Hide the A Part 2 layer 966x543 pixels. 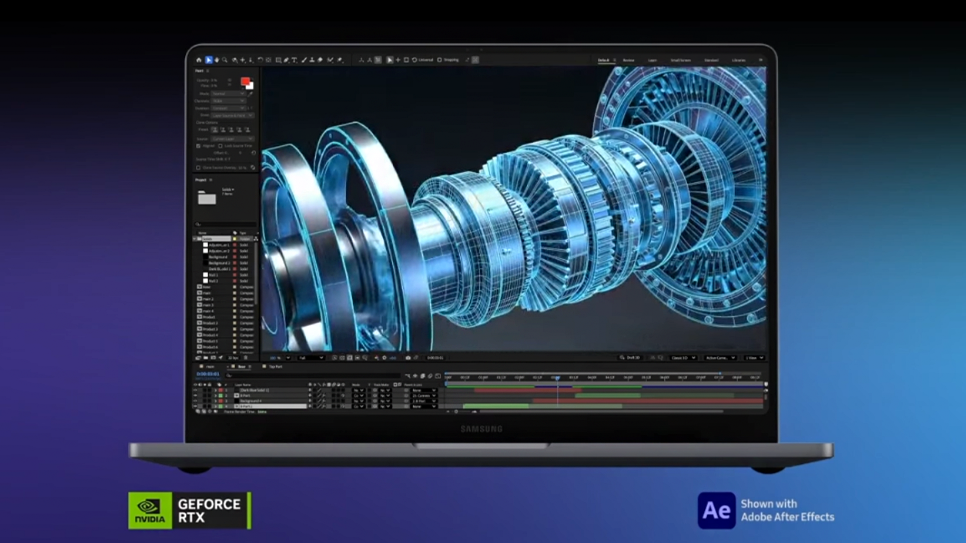tap(195, 406)
